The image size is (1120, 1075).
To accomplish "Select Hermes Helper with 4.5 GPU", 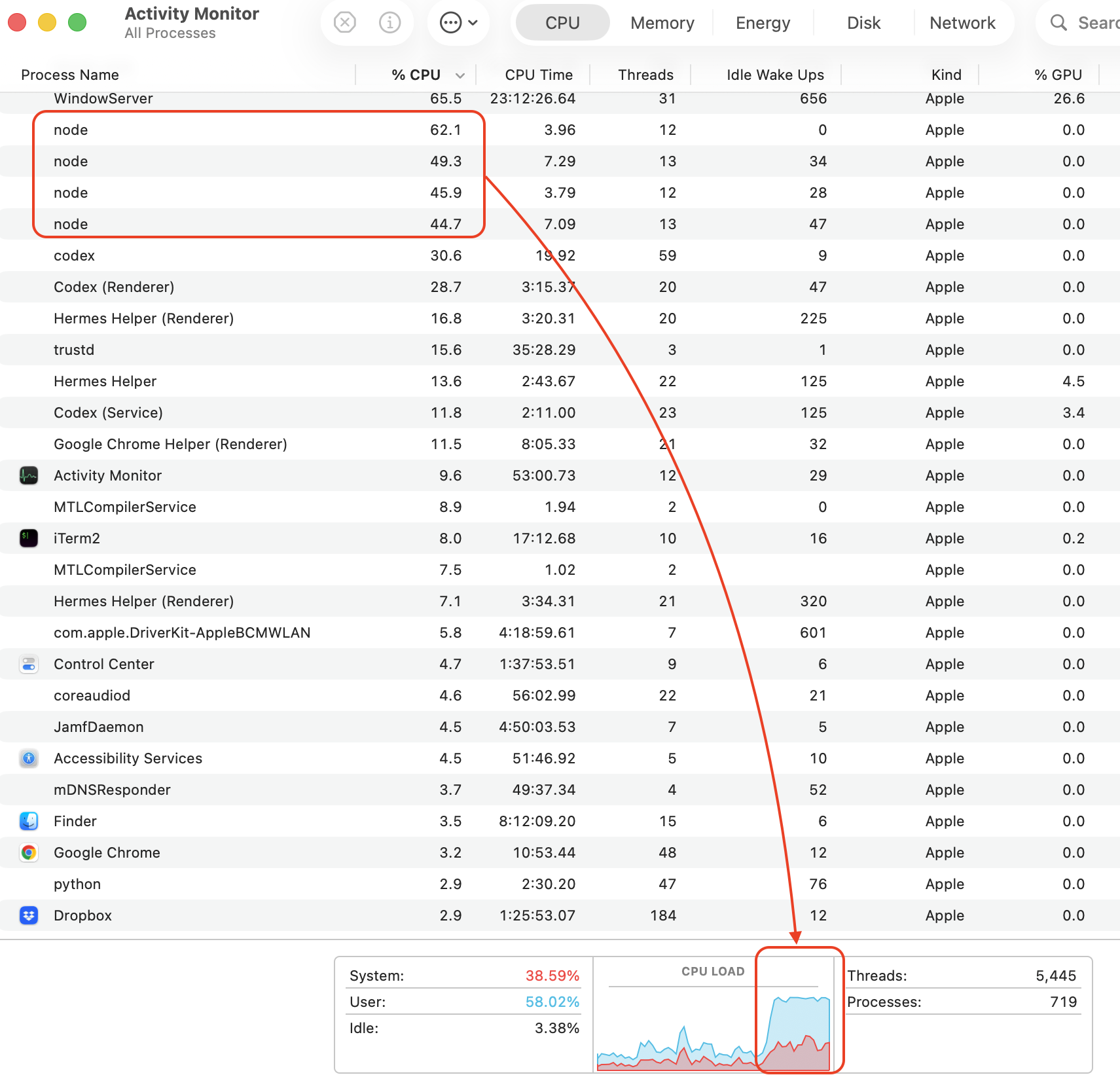I will point(560,381).
